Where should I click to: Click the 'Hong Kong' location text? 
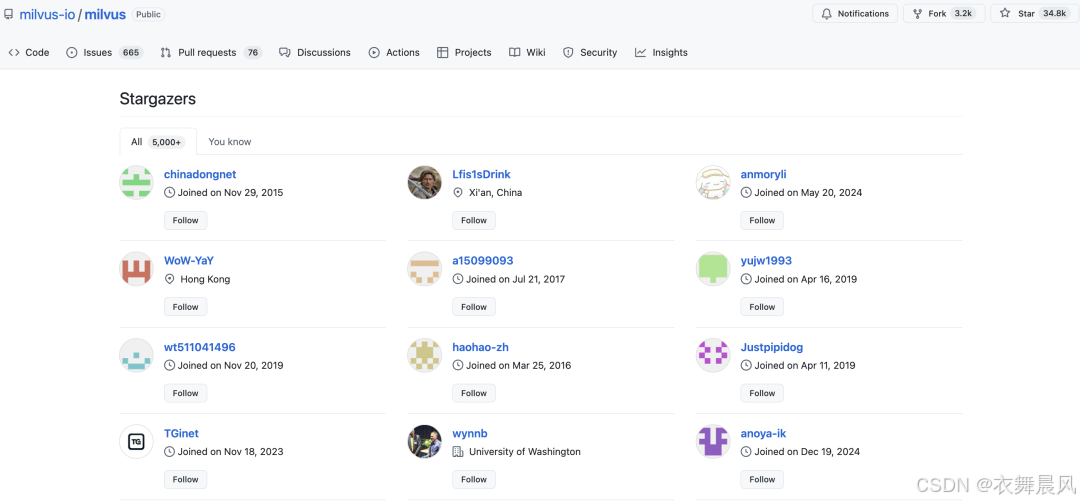[205, 280]
